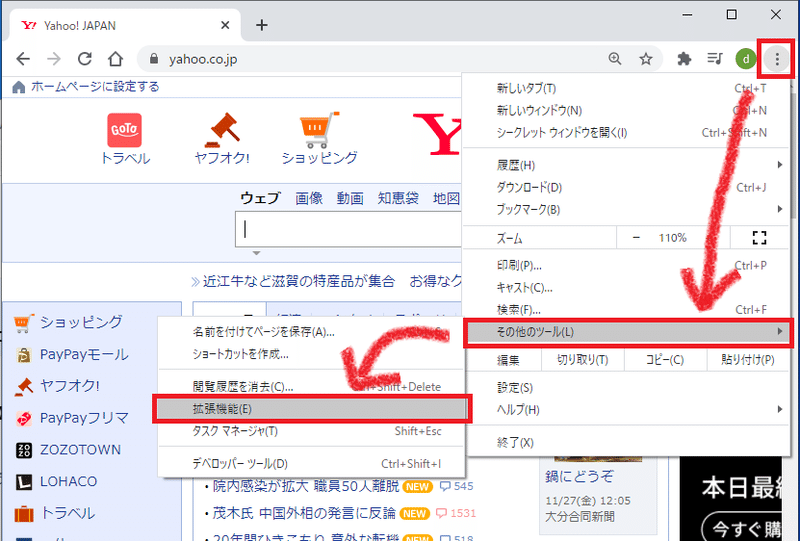This screenshot has width=800, height=541.
Task: Close the Yahoo! JAPAN tab
Action: tap(225, 25)
